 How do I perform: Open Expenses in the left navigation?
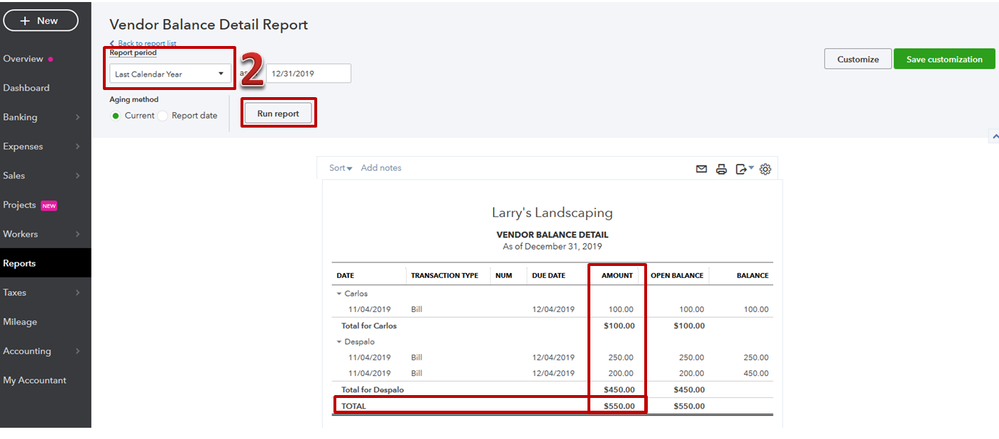point(42,147)
